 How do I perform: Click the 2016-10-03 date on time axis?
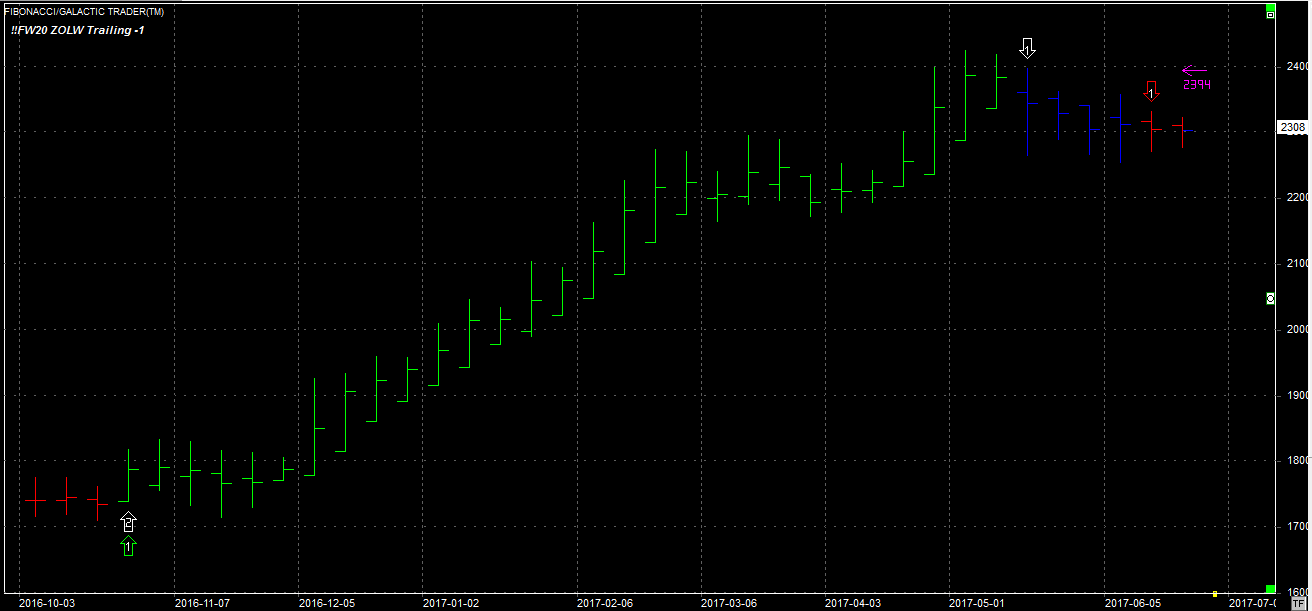45,603
